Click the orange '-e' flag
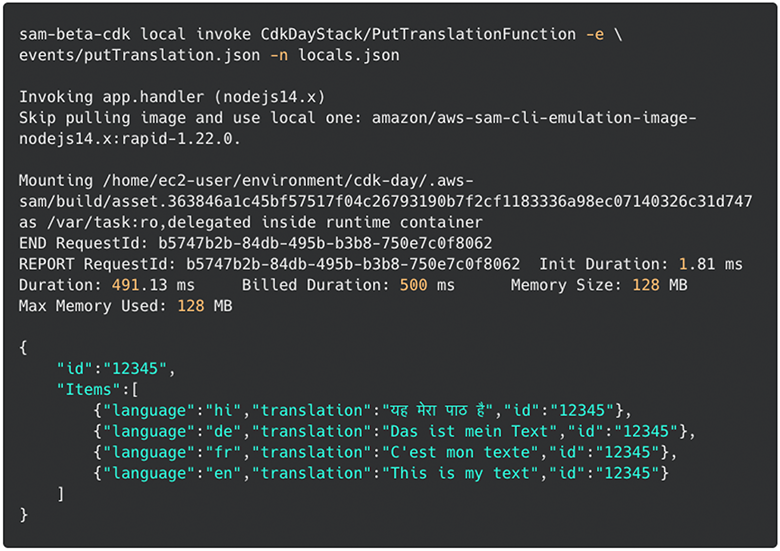The image size is (780, 551). click(x=594, y=34)
